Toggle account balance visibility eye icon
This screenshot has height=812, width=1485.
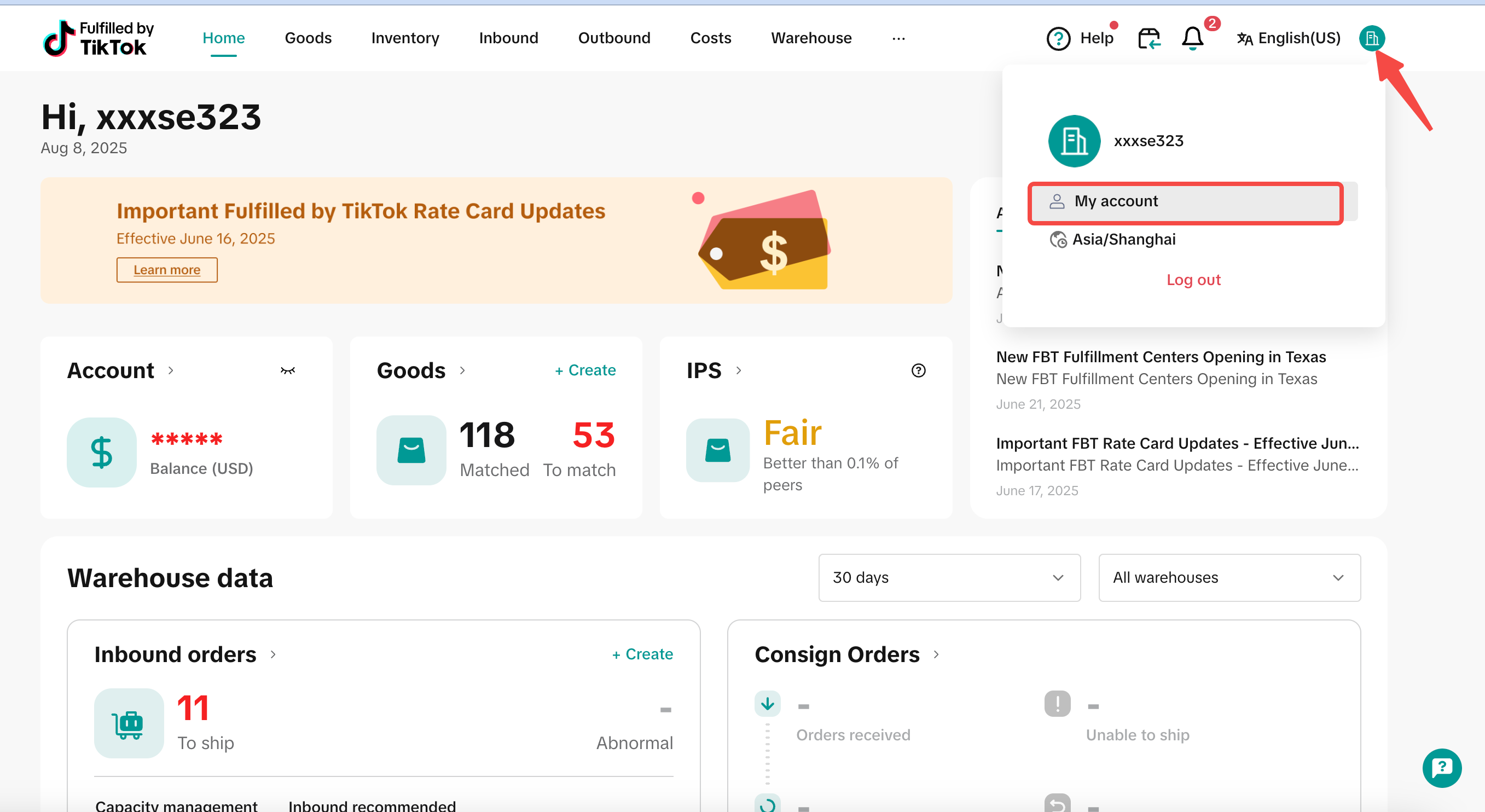tap(288, 370)
